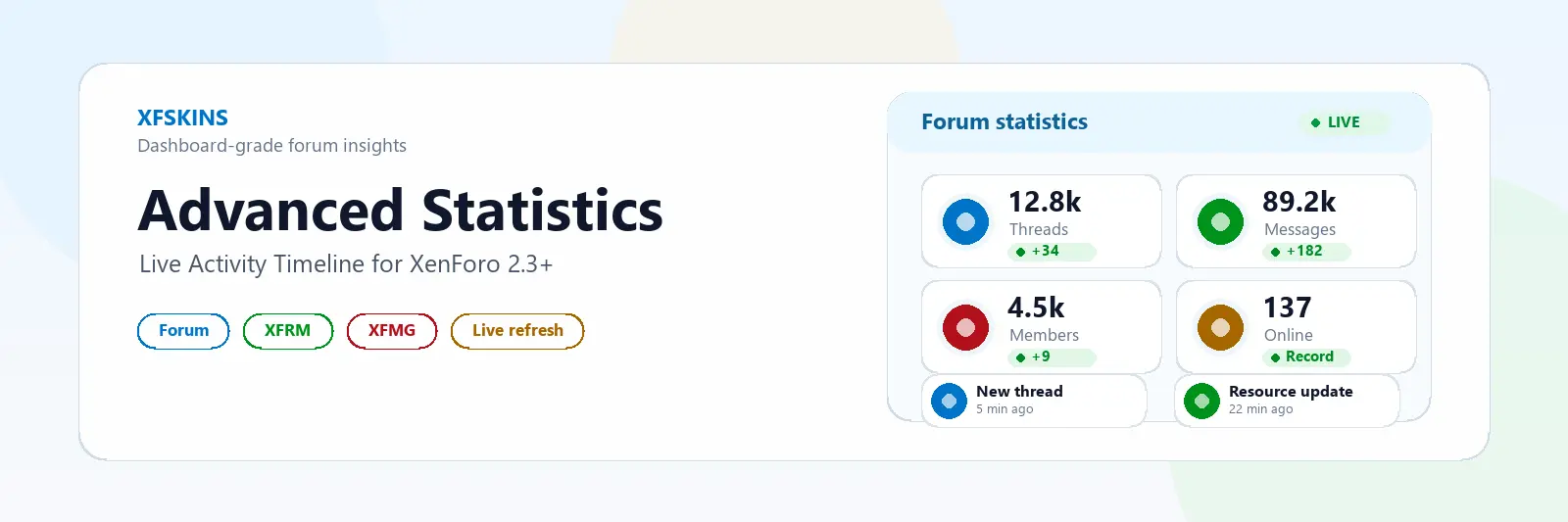Click the blue Threads stat icon
Image resolution: width=1568 pixels, height=522 pixels.
(965, 221)
